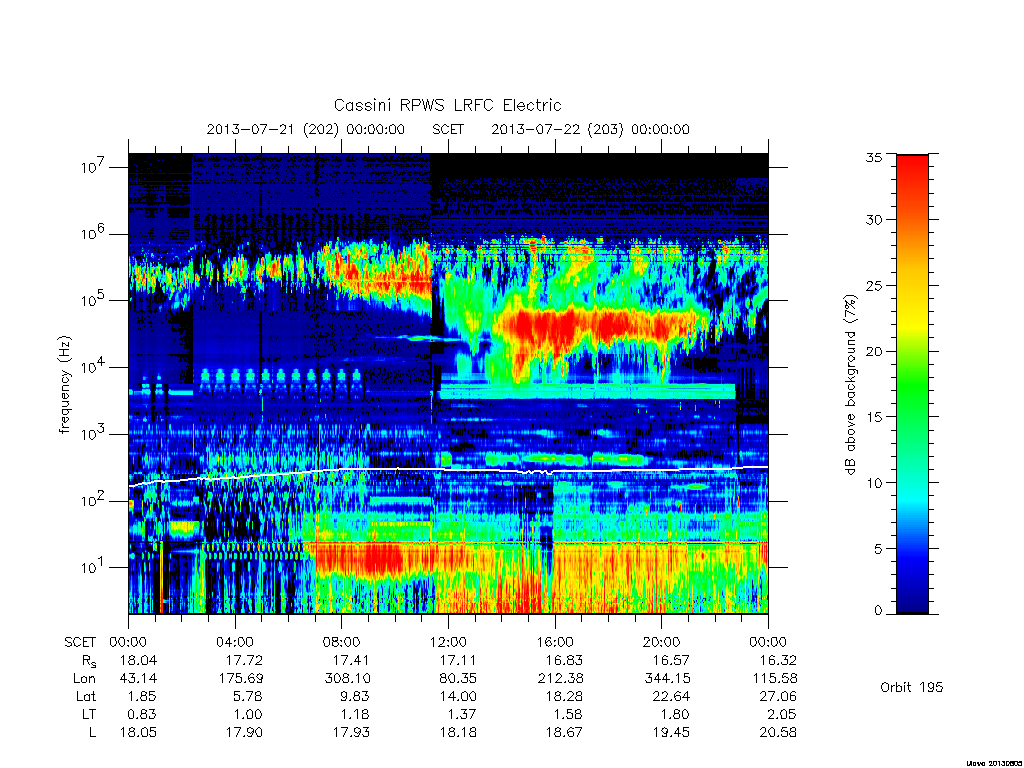The width and height of the screenshot is (1024, 768).
Task: Click the Rs row label
Action: pyautogui.click(x=89, y=661)
